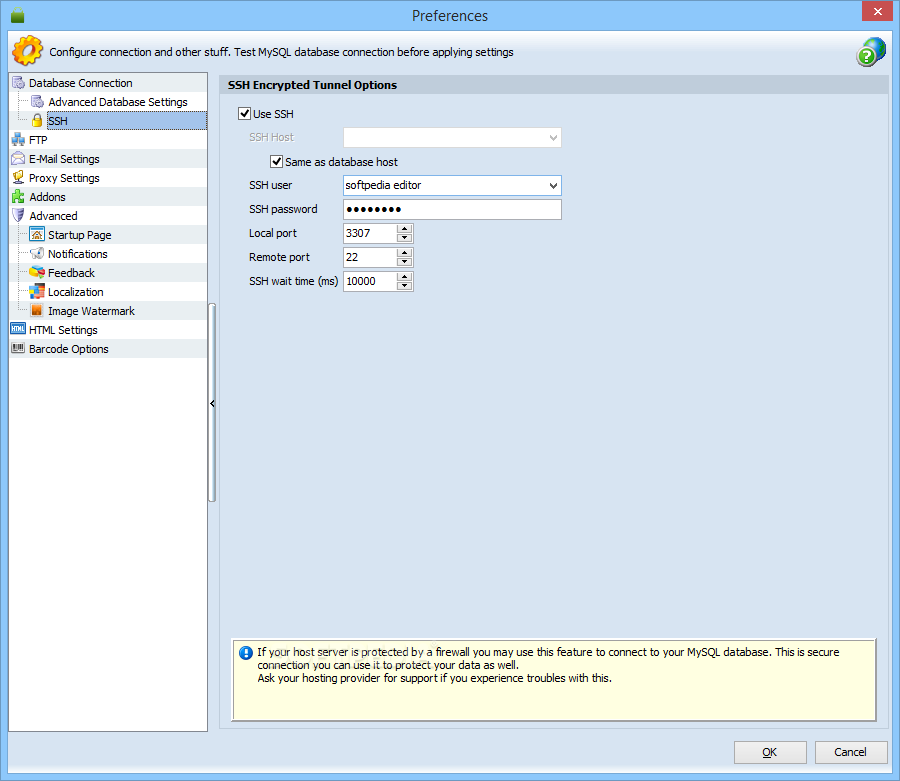Open the SSH Host dropdown arrow

553,138
